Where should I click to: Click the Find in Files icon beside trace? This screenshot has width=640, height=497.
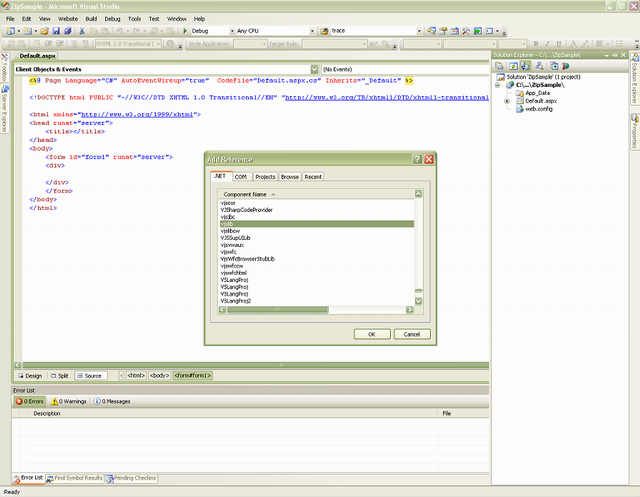coord(324,31)
